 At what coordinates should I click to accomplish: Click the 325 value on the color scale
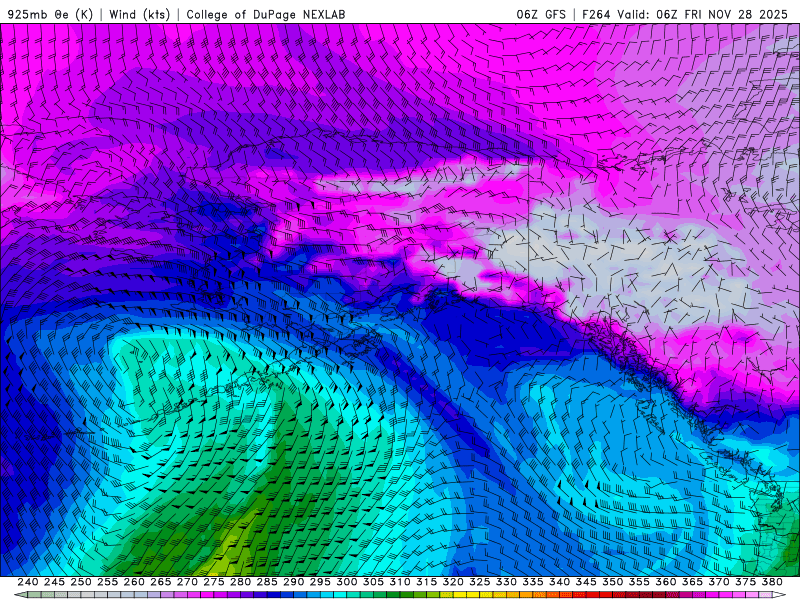pos(480,582)
